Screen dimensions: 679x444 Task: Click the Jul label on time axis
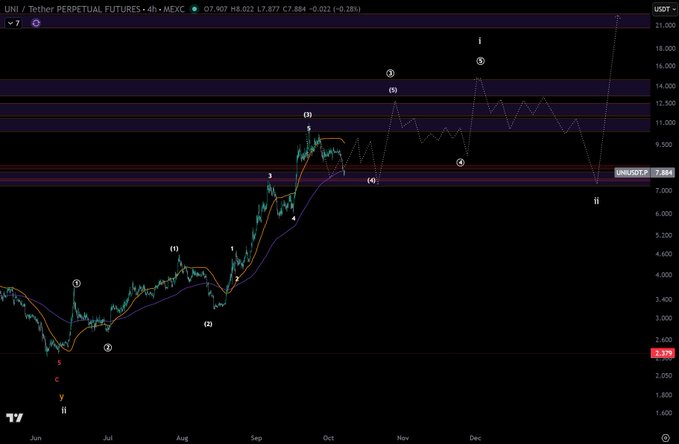[107, 438]
